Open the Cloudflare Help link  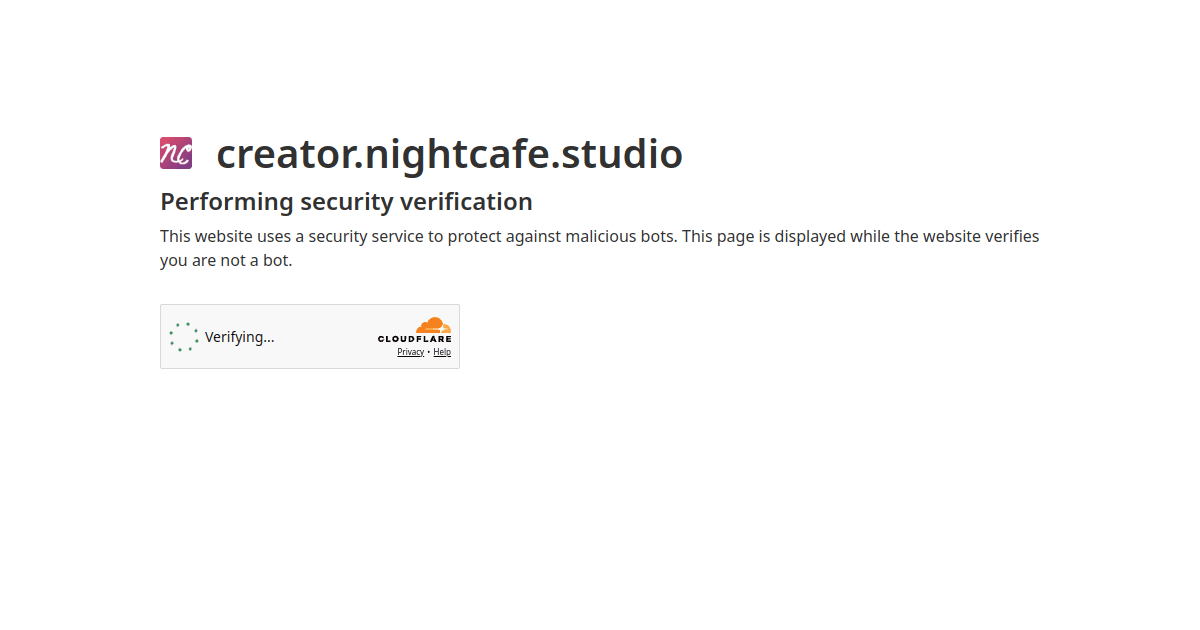pyautogui.click(x=442, y=352)
